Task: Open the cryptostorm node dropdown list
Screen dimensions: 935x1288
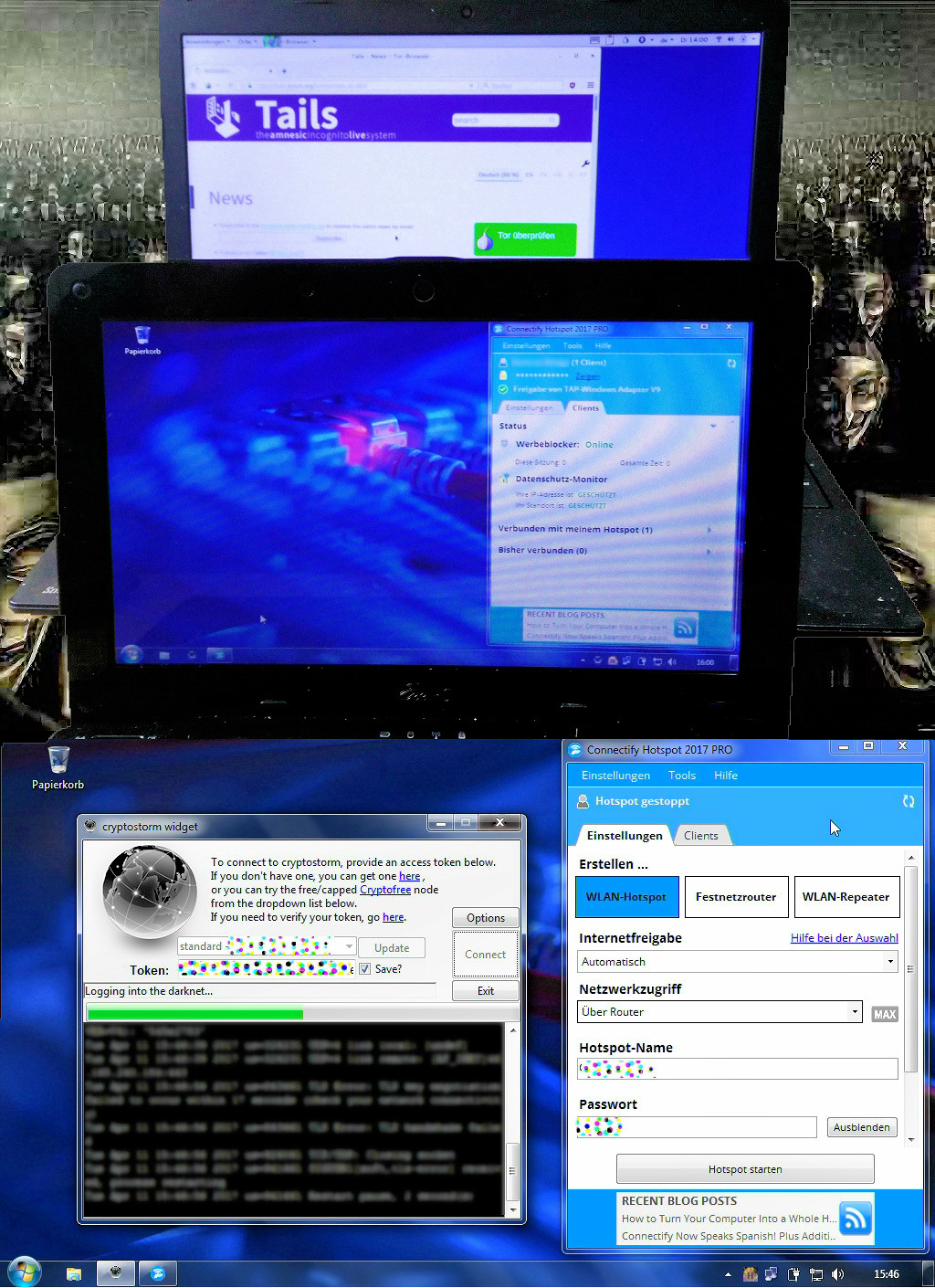Action: coord(349,946)
